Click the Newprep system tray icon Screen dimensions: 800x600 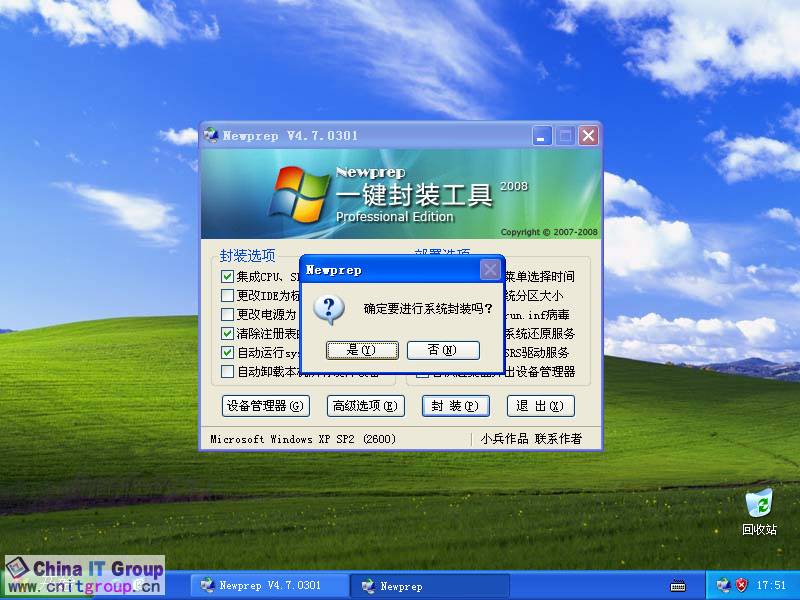click(x=723, y=585)
